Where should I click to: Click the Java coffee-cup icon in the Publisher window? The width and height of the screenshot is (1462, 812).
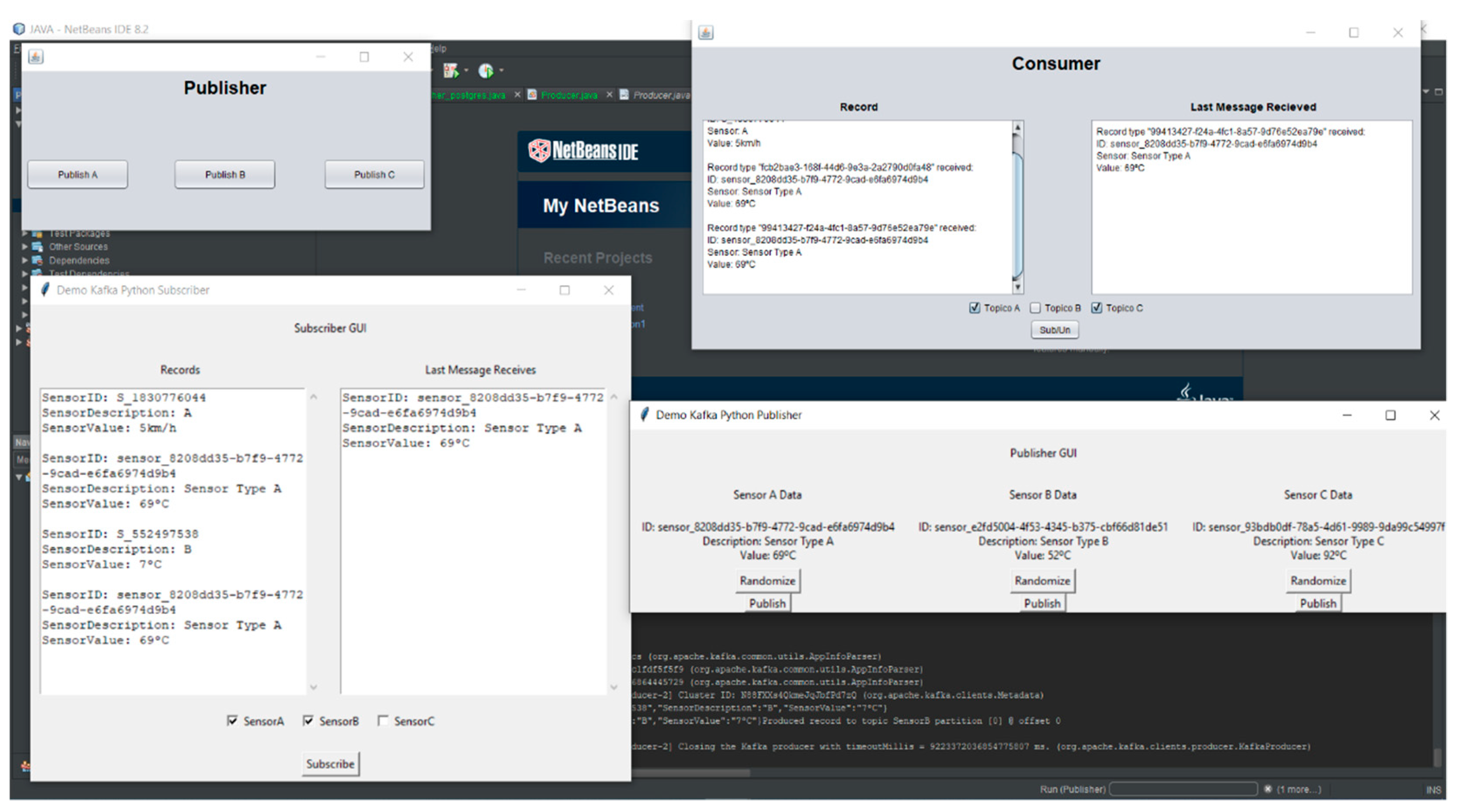coord(36,57)
